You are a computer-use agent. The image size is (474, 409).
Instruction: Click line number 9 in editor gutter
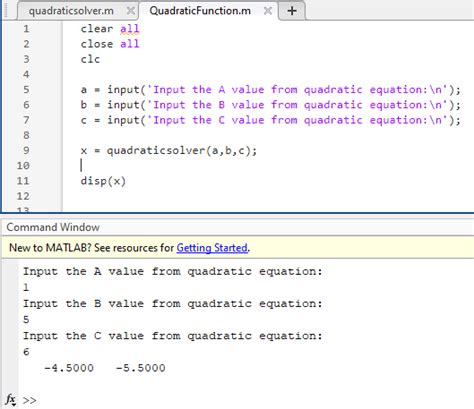(26, 150)
